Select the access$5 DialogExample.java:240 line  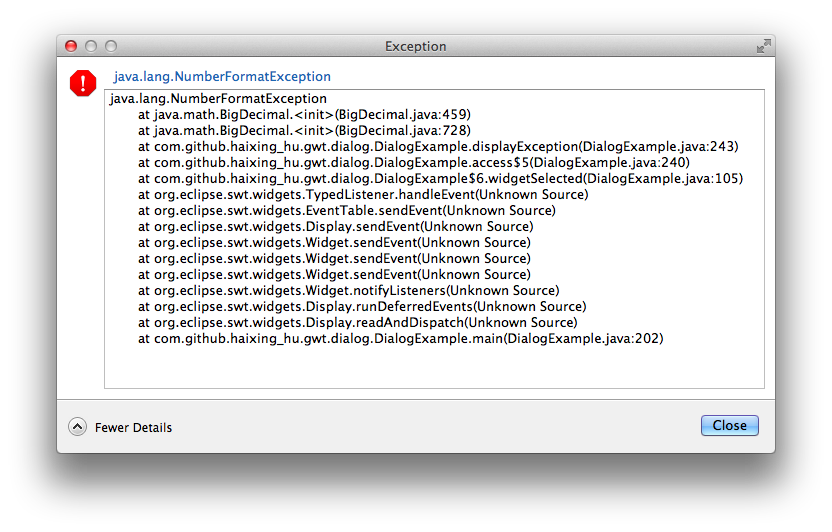point(414,162)
